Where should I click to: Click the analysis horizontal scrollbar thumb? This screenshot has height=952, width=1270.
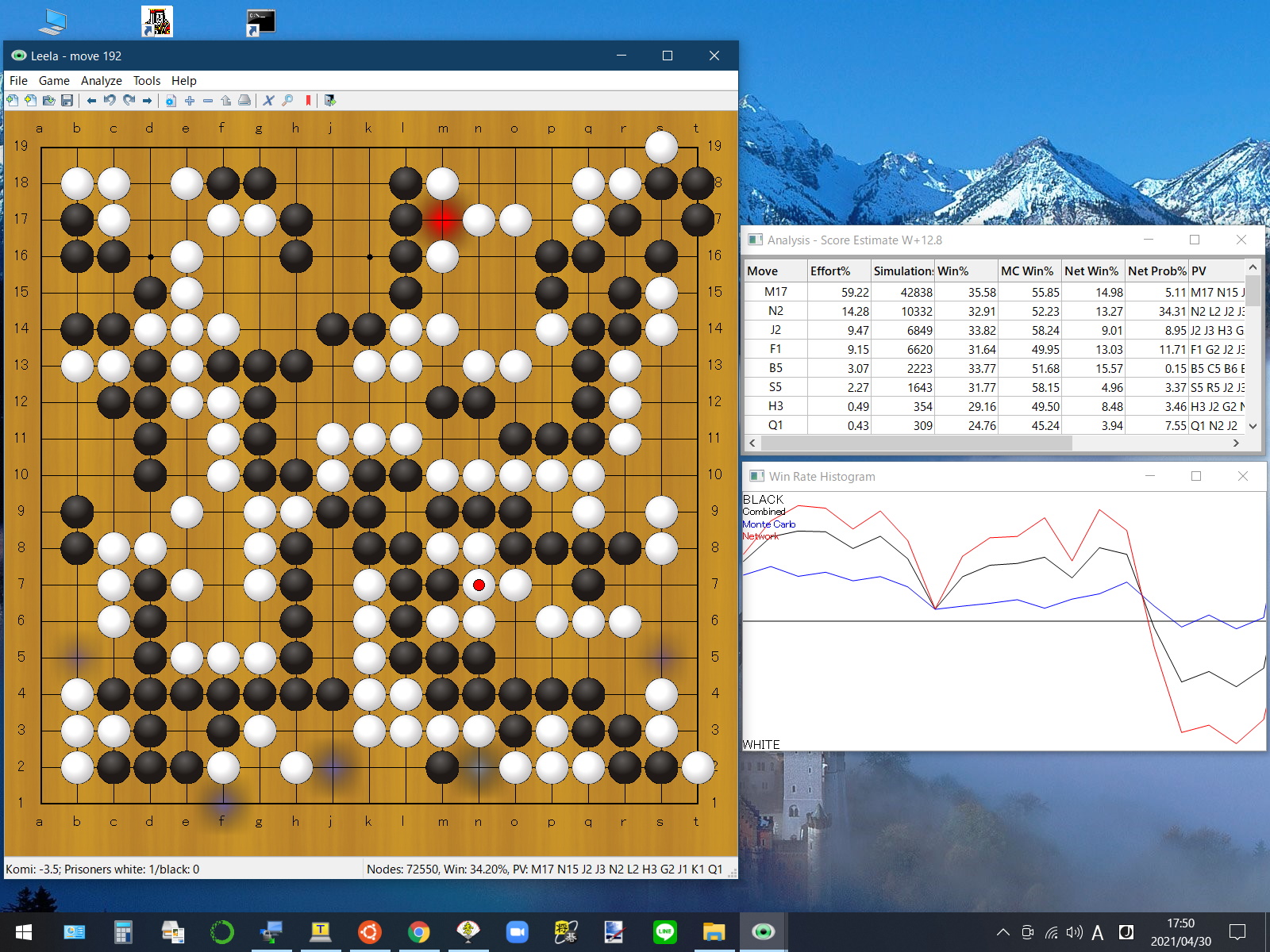913,443
